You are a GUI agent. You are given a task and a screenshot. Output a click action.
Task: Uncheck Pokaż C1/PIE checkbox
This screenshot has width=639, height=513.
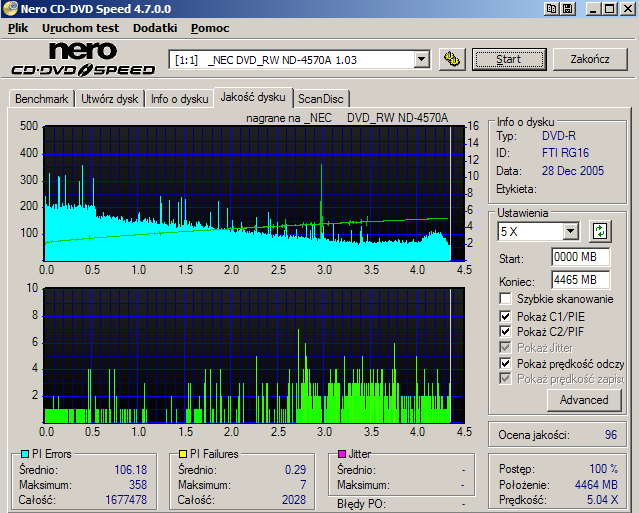click(505, 316)
